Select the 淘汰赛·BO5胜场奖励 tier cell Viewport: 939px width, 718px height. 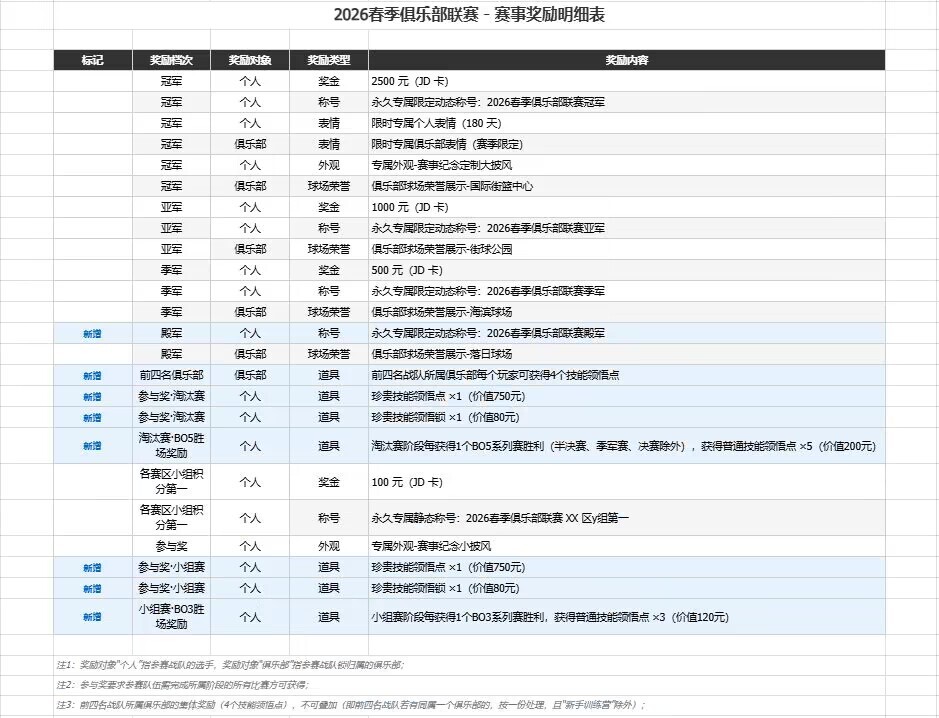coord(171,446)
